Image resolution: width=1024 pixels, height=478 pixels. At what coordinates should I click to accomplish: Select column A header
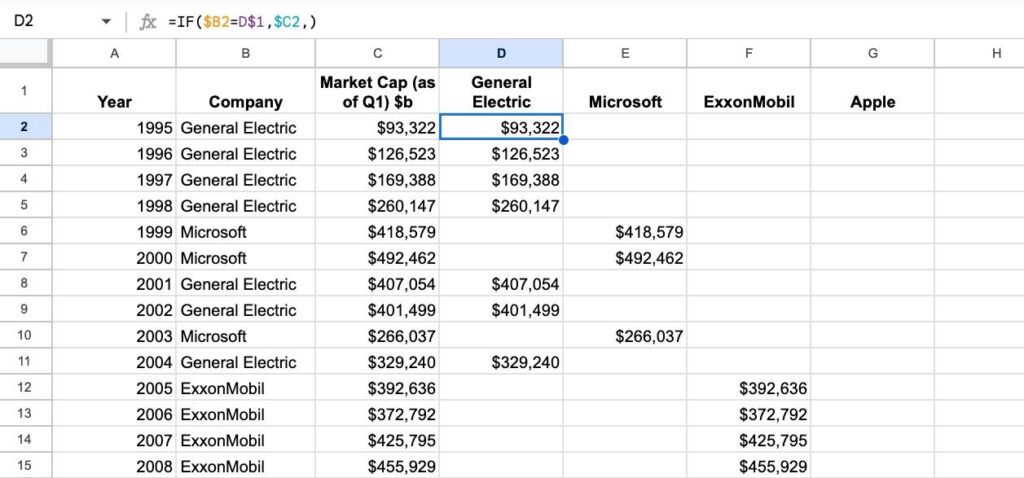(114, 54)
